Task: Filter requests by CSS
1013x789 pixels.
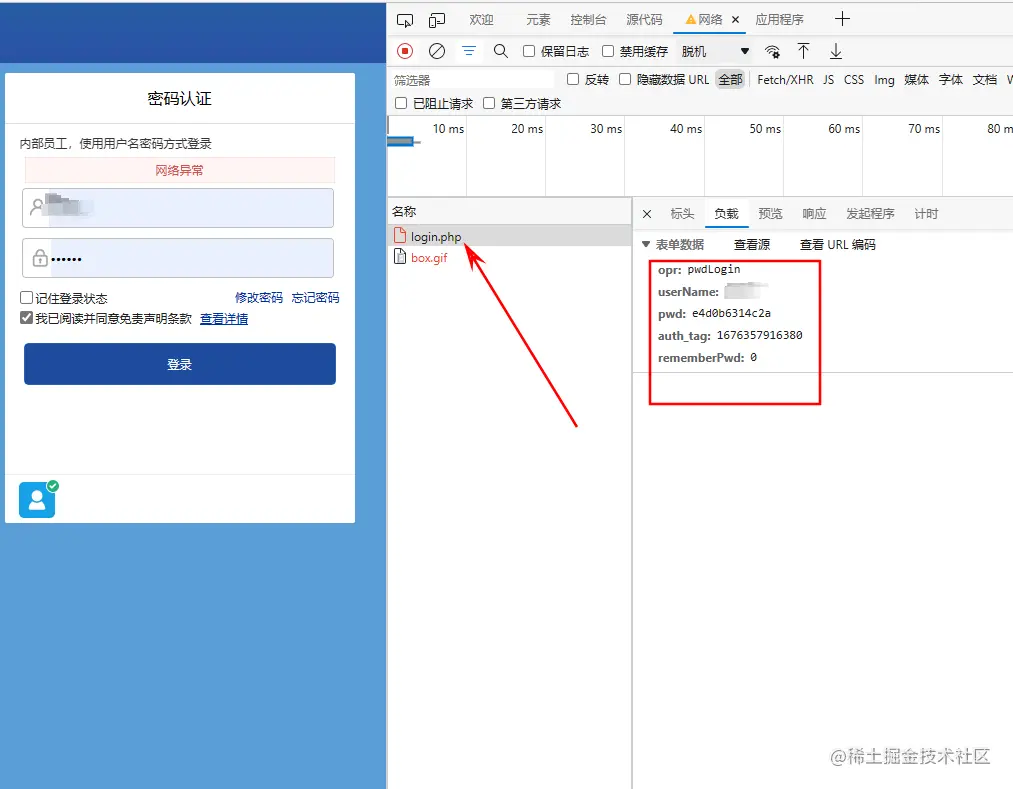Action: (853, 79)
